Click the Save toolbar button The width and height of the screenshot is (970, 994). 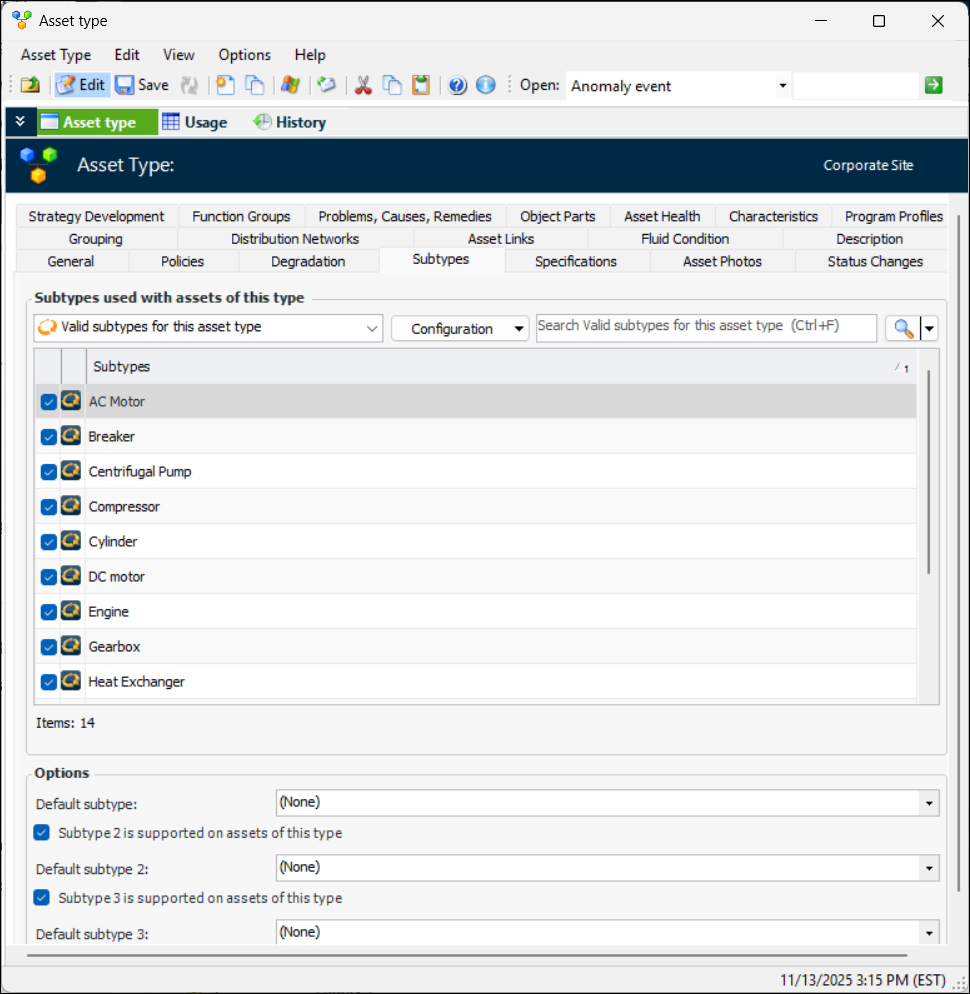click(141, 85)
